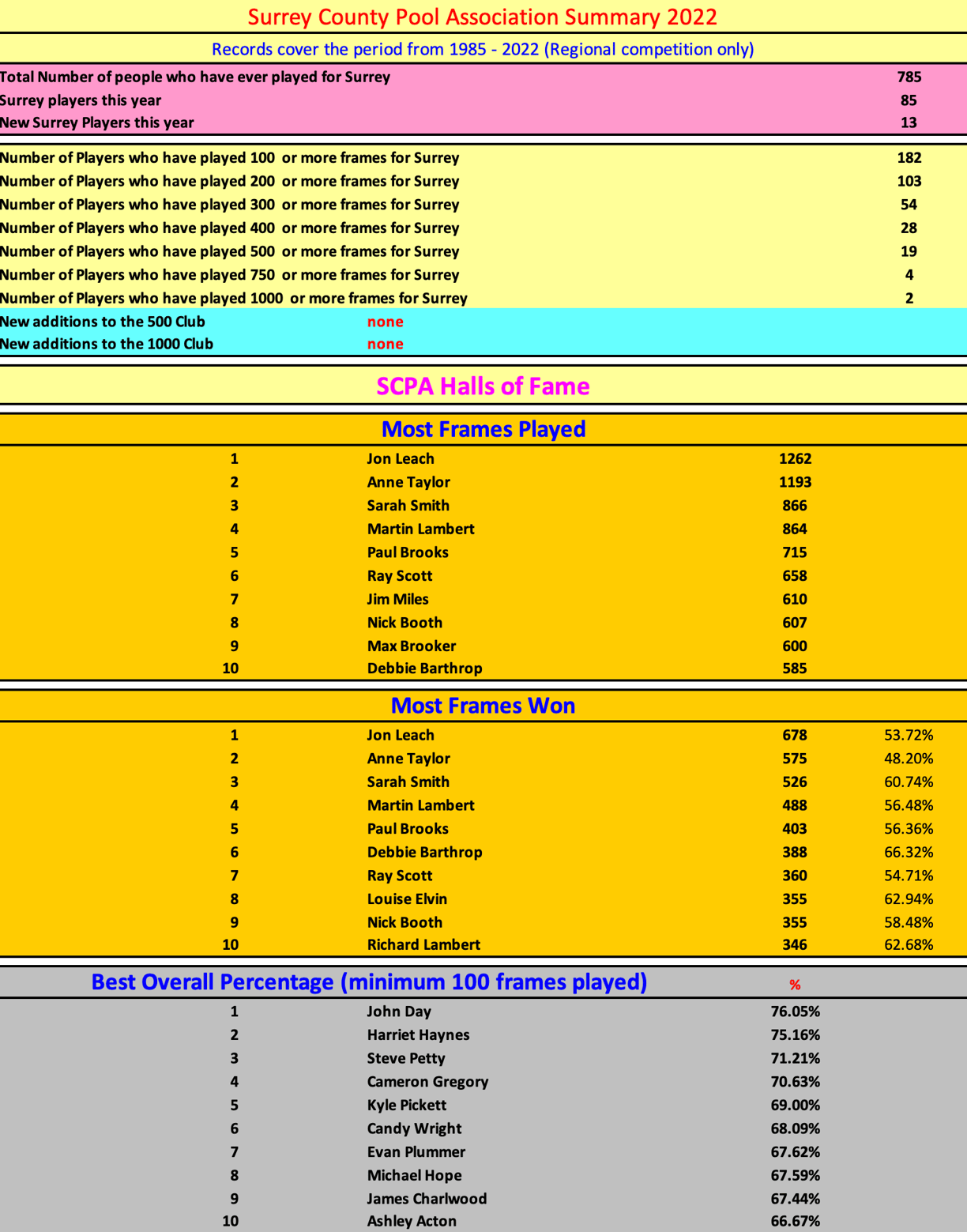Image resolution: width=967 pixels, height=1232 pixels.
Task: Click the name Jim Miles
Action: point(398,600)
